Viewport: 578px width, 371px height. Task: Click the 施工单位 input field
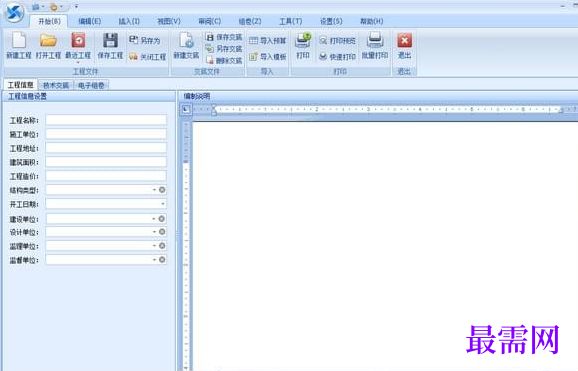(x=106, y=134)
